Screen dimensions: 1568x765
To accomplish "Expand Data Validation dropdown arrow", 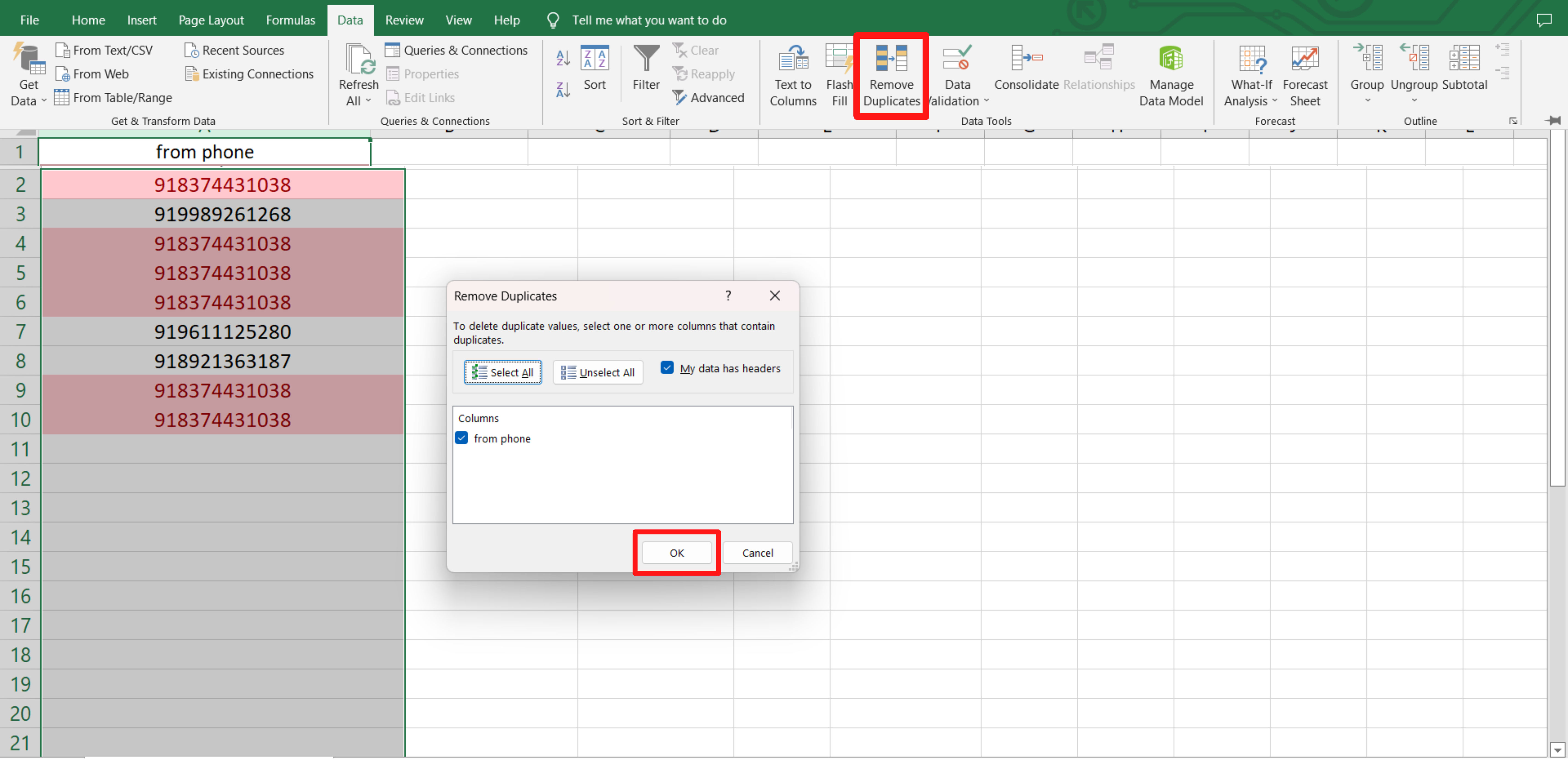I will coord(987,101).
